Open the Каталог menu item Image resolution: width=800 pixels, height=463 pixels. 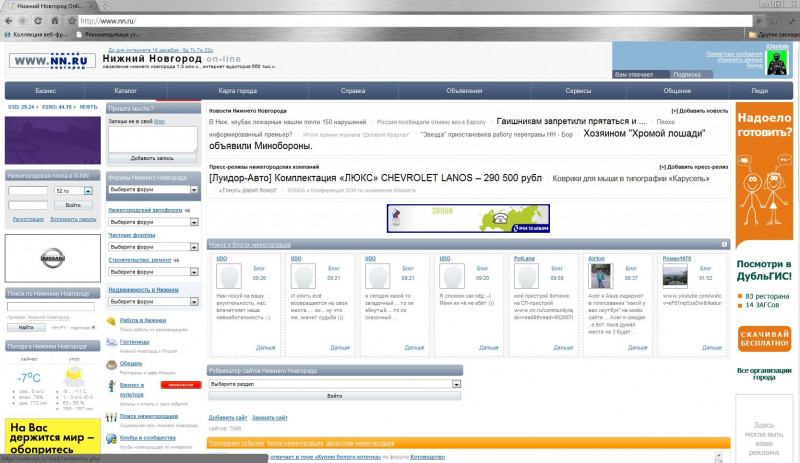tap(126, 91)
